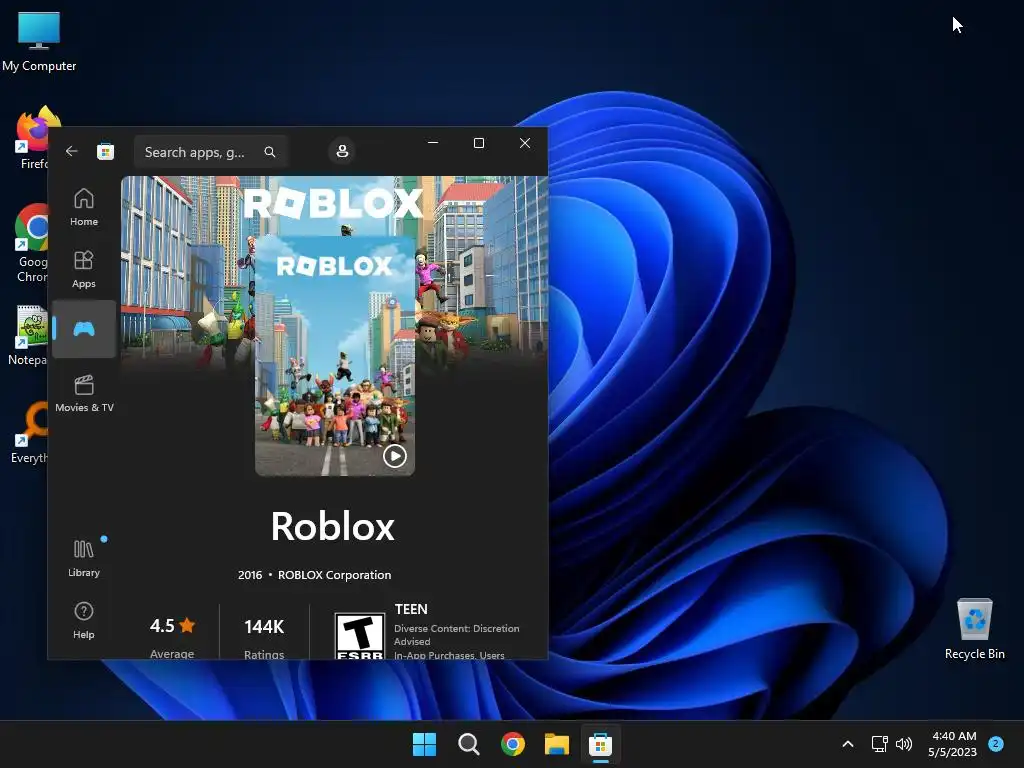Click the volume speaker tray icon
Image resolution: width=1024 pixels, height=768 pixels.
pos(904,744)
